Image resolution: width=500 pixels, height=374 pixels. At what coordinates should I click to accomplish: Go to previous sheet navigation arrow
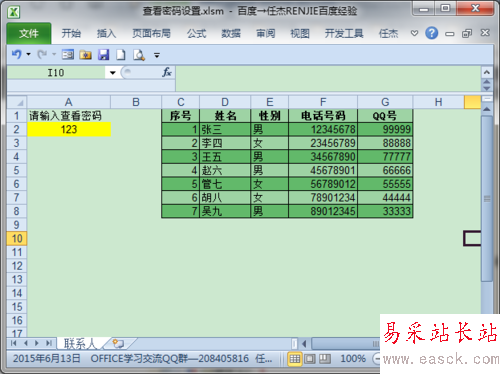click(26, 343)
